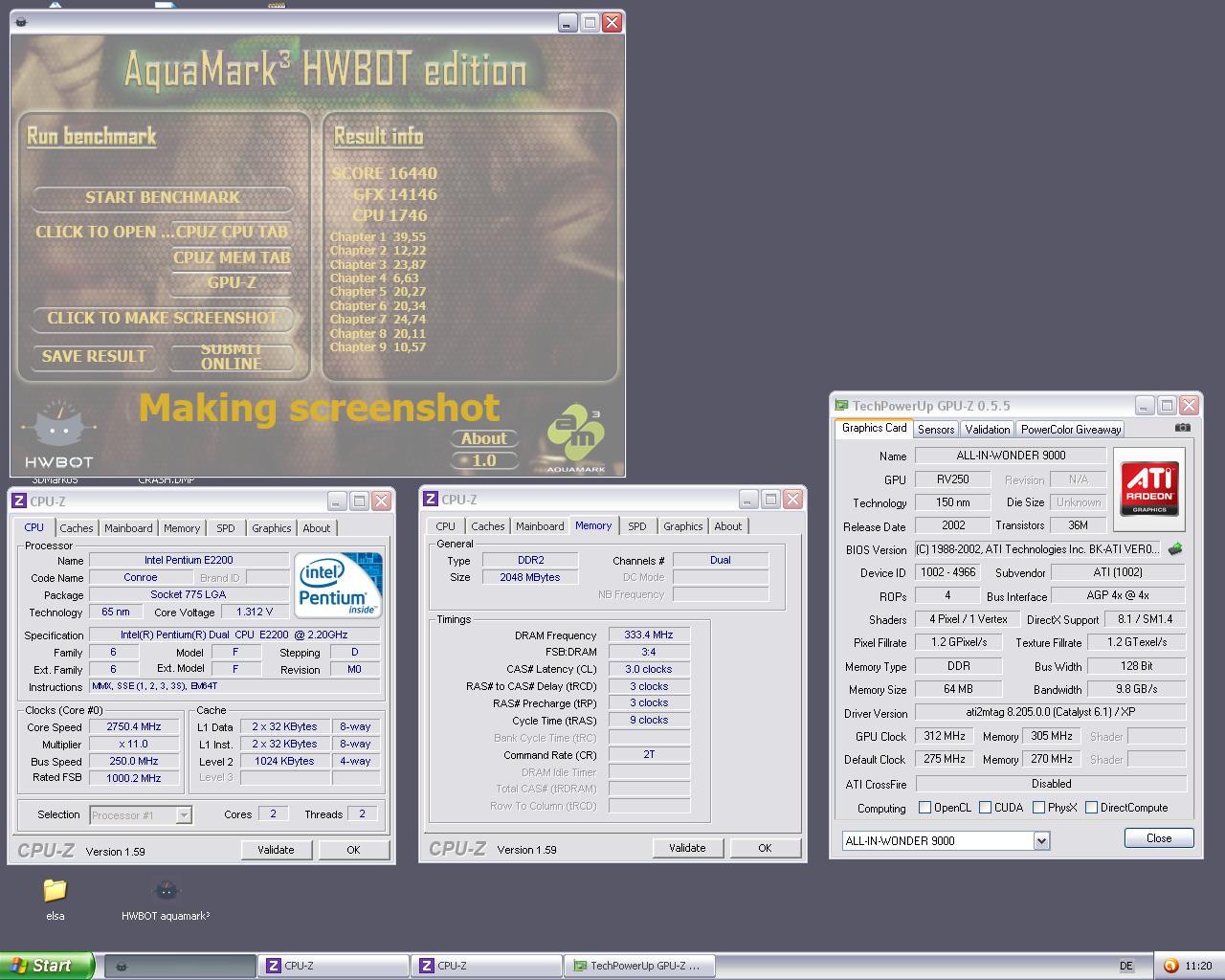
Task: Toggle the CUDA checkbox
Action: pyautogui.click(x=985, y=808)
